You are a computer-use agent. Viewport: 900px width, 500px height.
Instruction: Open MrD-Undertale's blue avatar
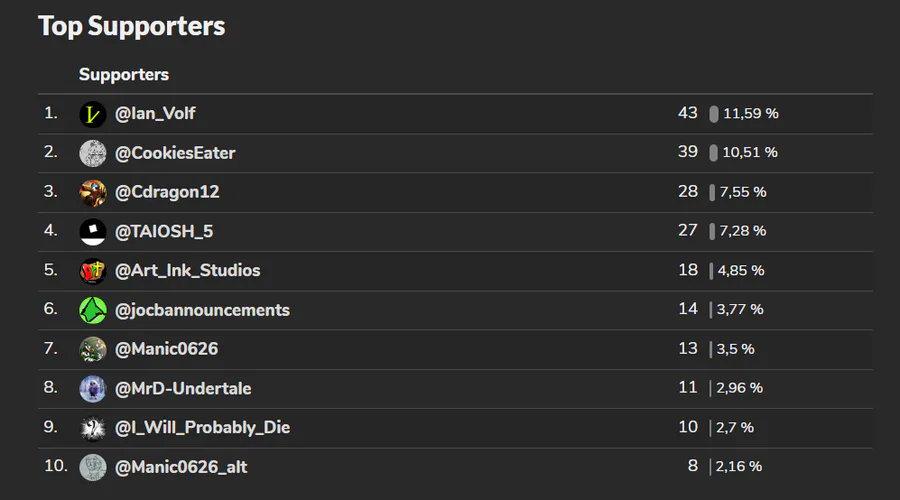click(x=92, y=389)
